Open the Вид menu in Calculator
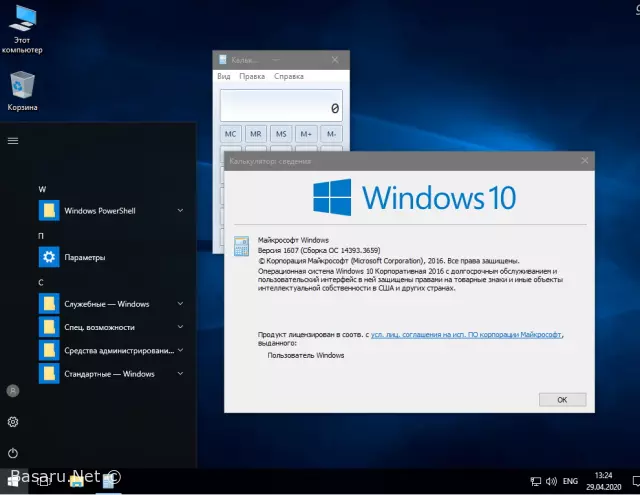The image size is (640, 495). tap(224, 76)
